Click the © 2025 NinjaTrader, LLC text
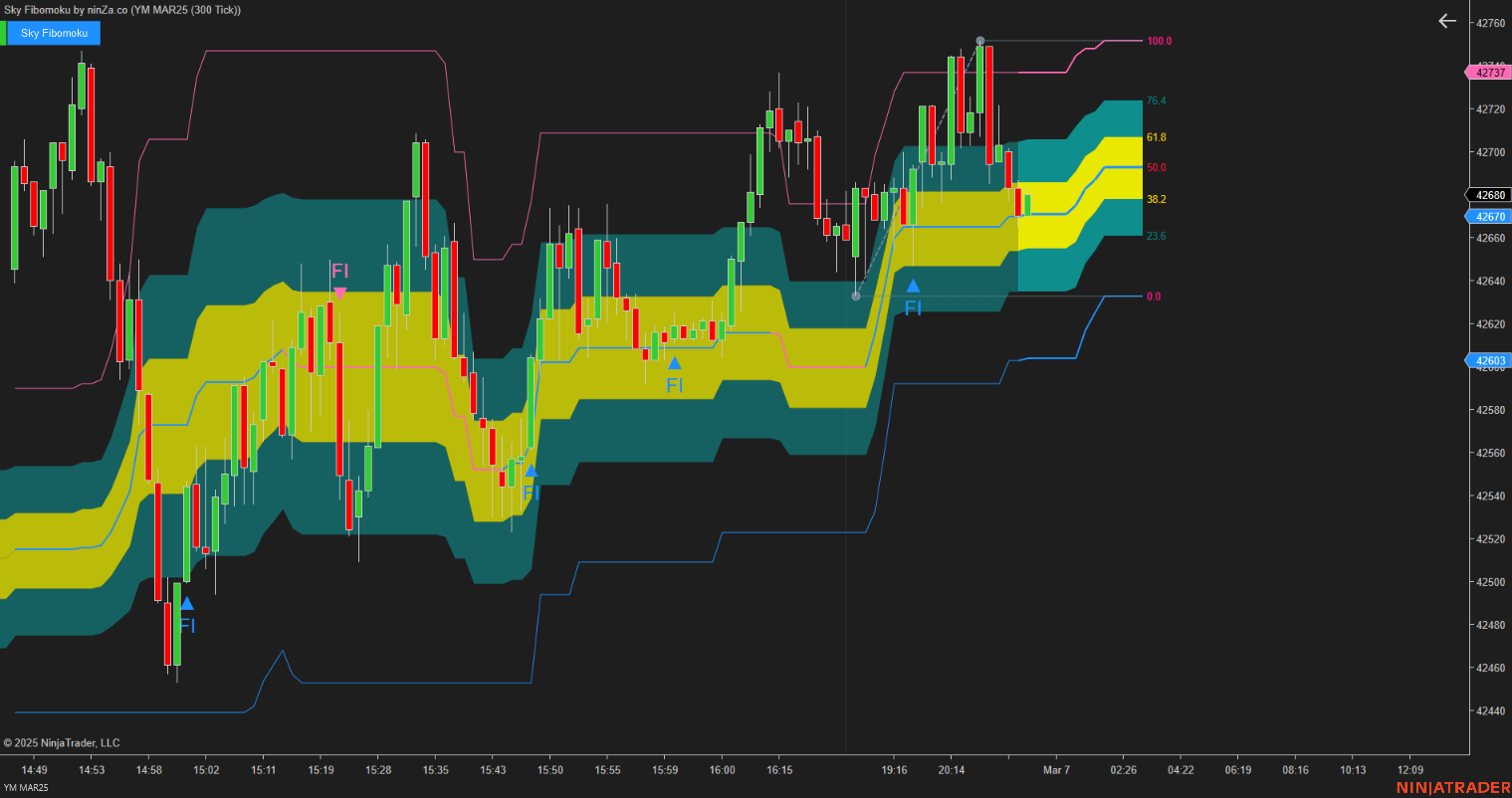The image size is (1512, 798). click(62, 742)
